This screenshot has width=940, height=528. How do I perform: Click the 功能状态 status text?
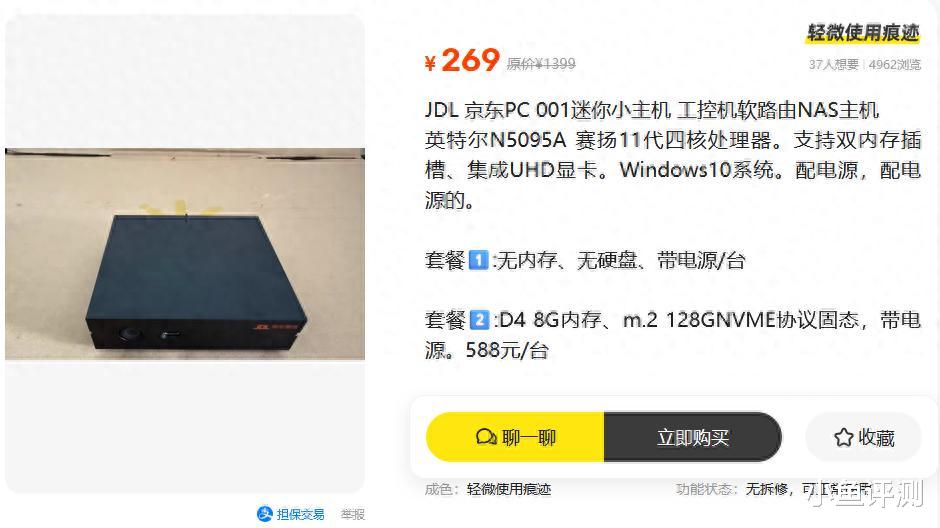pyautogui.click(x=704, y=489)
